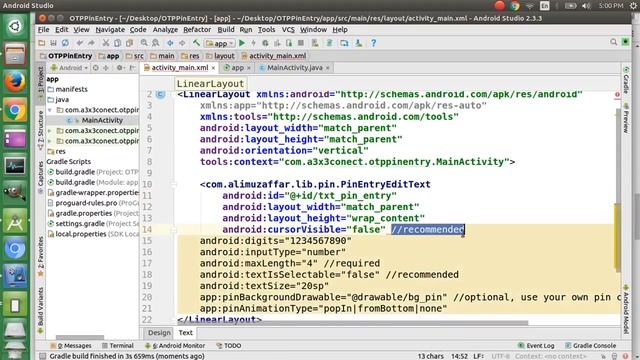The image size is (640, 360).
Task: Open the Terminal tool window
Action: [x=118, y=346]
